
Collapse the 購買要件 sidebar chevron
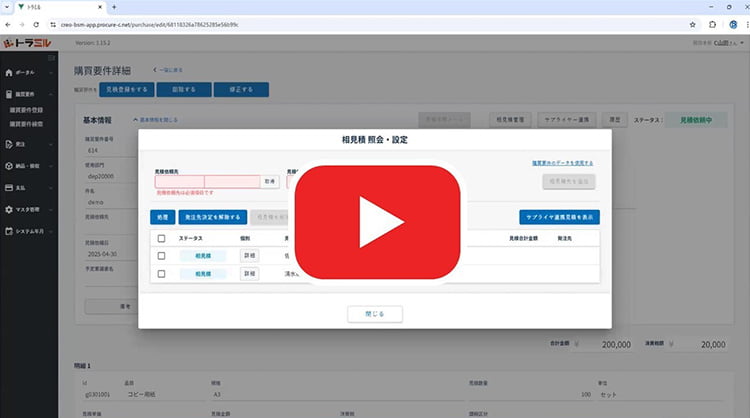coord(51,94)
